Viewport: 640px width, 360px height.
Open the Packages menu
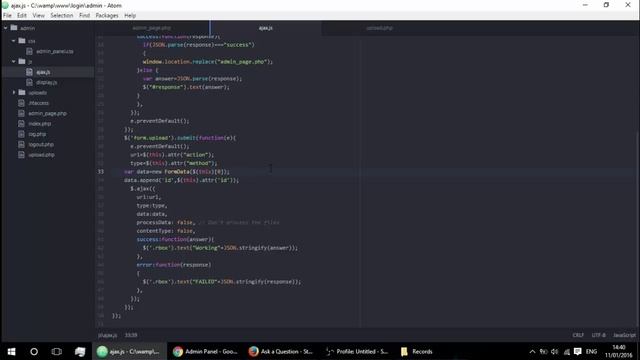click(x=107, y=16)
